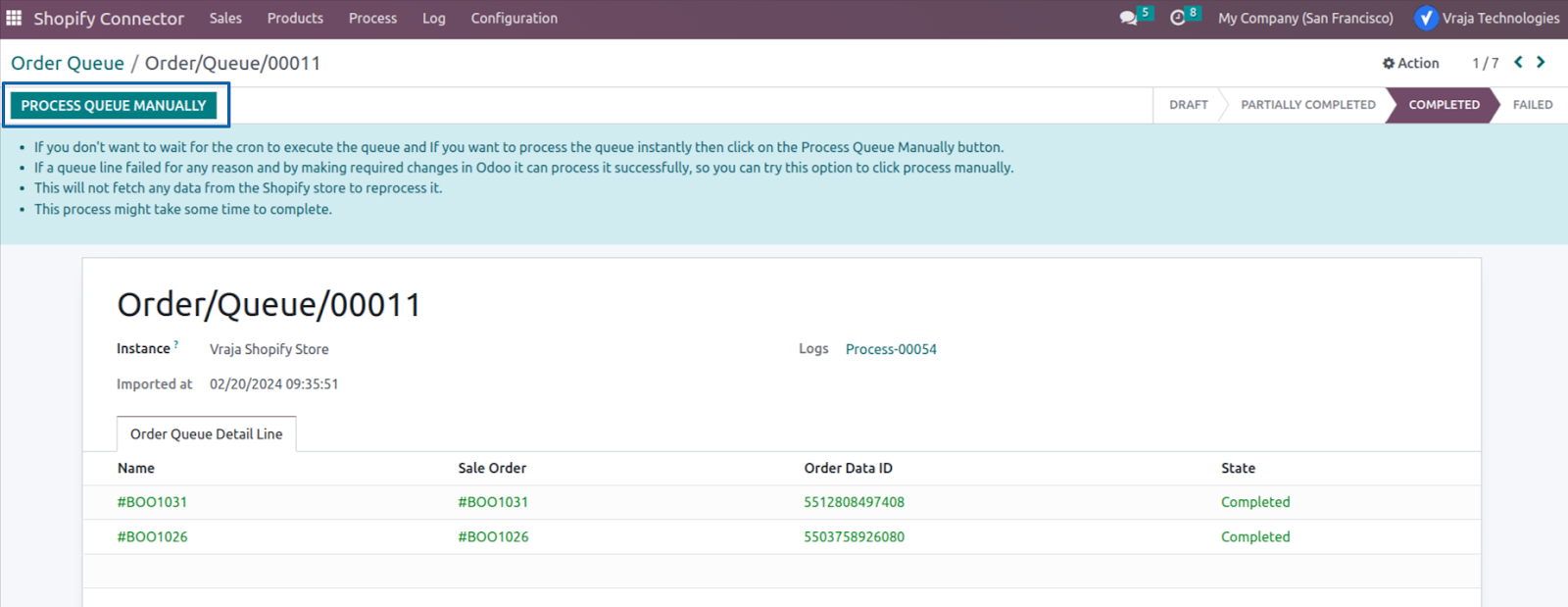The height and width of the screenshot is (607, 1568).
Task: Open the Action gear menu
Action: coord(1410,63)
